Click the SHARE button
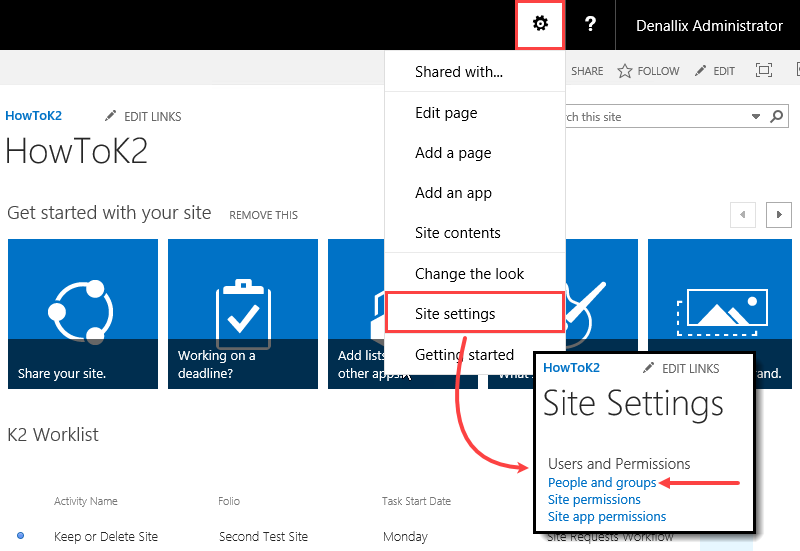The image size is (800, 551). [x=587, y=71]
